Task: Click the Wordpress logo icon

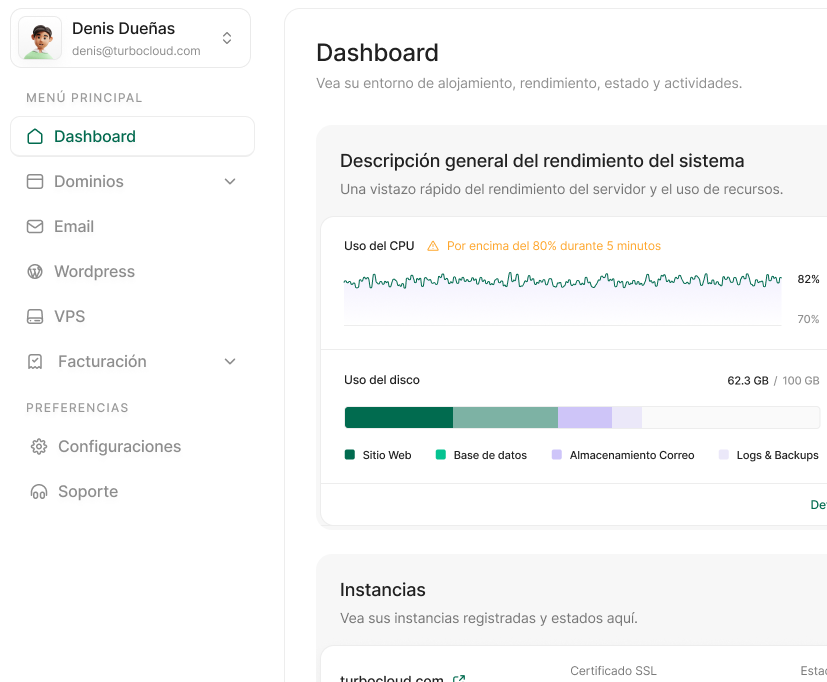Action: pos(35,272)
